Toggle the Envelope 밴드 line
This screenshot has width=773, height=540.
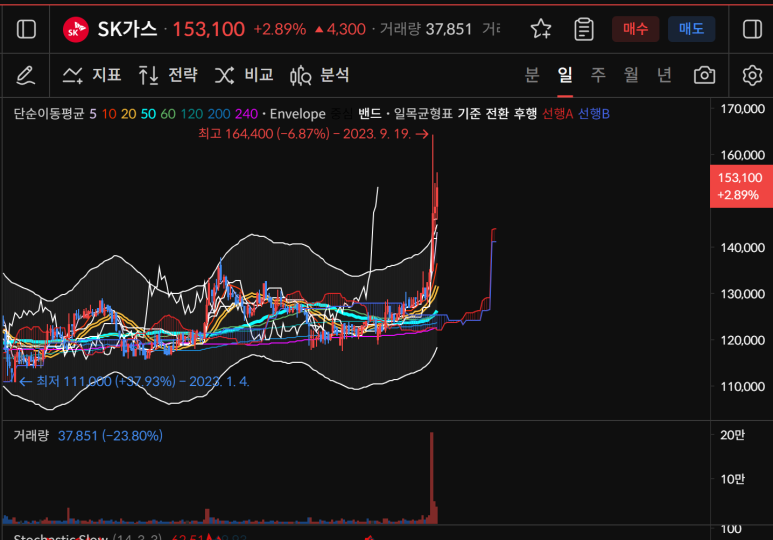pos(370,114)
